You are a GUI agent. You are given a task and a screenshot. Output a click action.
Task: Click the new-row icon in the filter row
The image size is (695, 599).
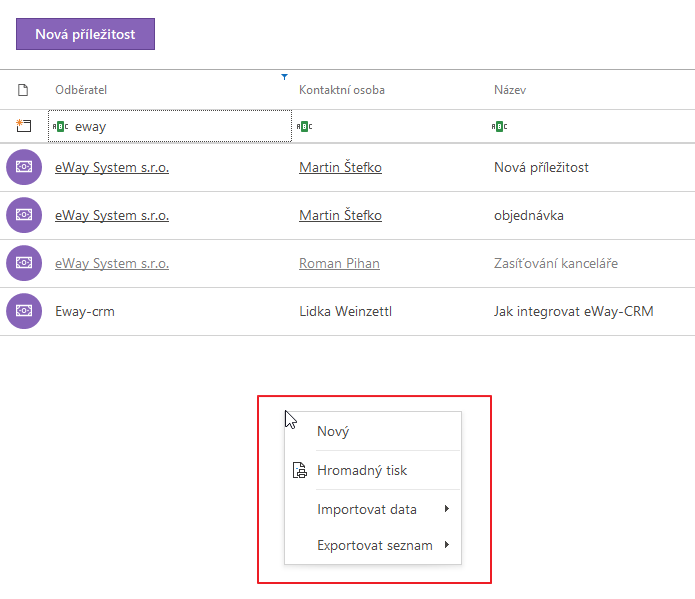pos(23,126)
